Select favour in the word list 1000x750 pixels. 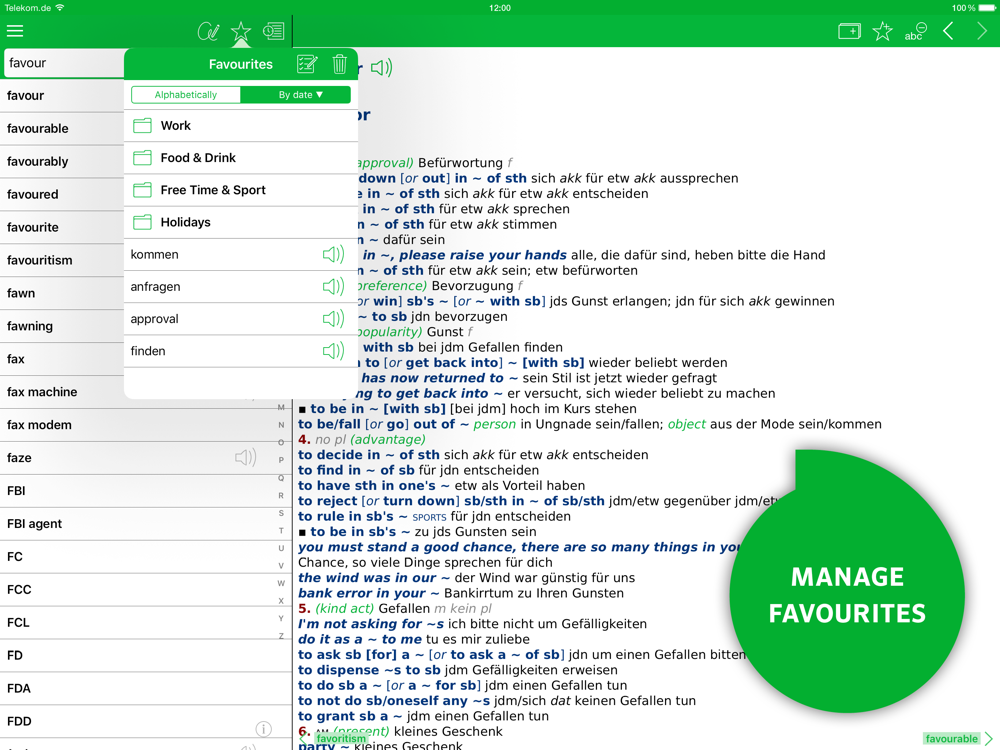(x=62, y=96)
